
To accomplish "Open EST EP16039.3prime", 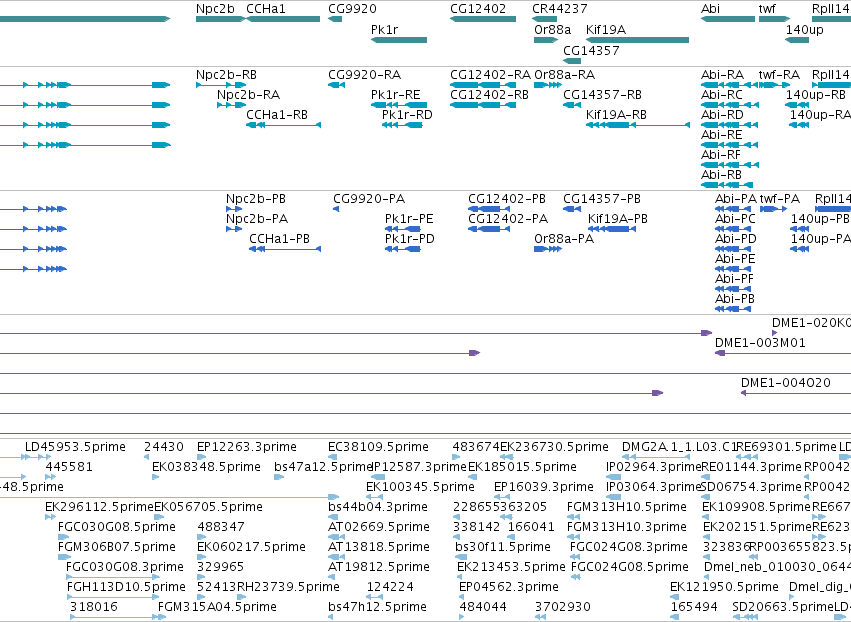I will [544, 487].
